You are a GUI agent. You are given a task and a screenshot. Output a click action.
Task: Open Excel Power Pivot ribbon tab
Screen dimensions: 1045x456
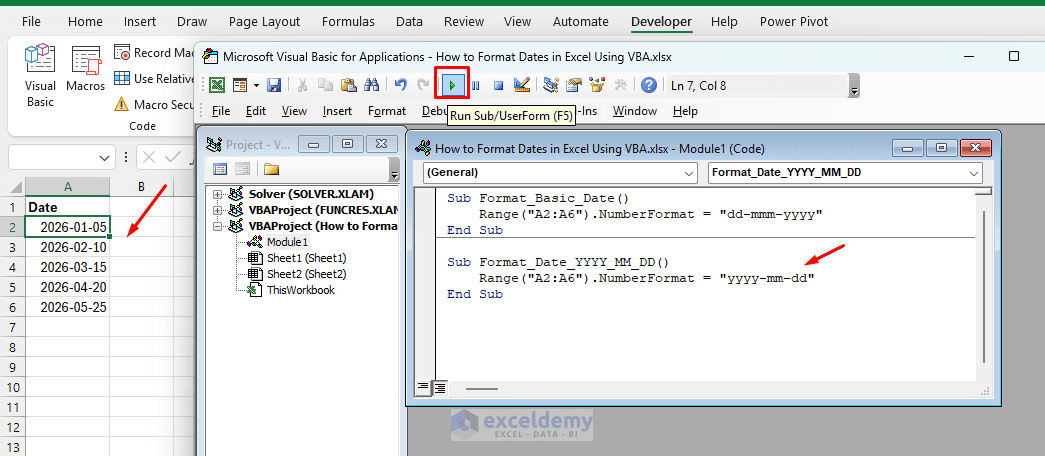click(794, 21)
